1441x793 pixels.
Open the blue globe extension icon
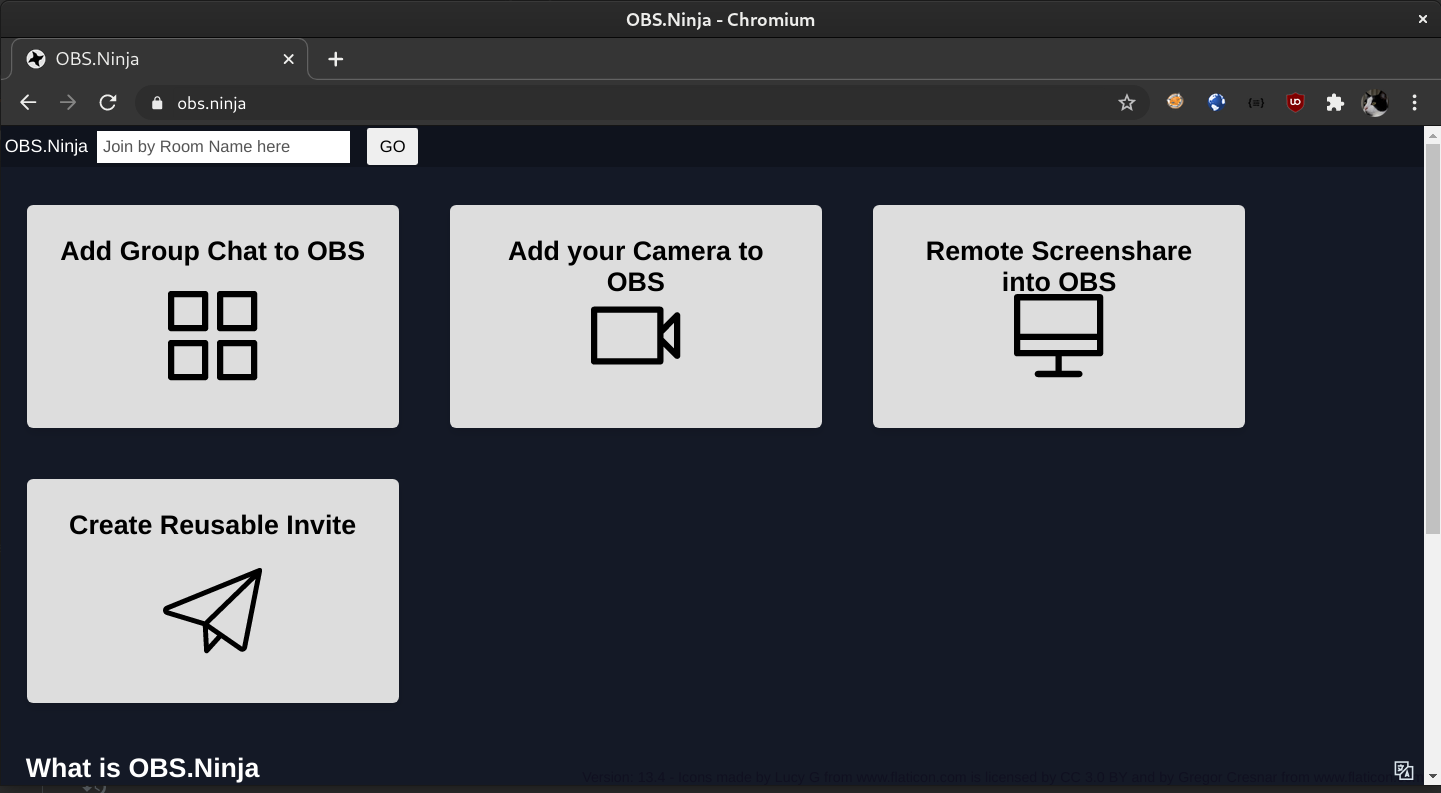click(x=1216, y=102)
